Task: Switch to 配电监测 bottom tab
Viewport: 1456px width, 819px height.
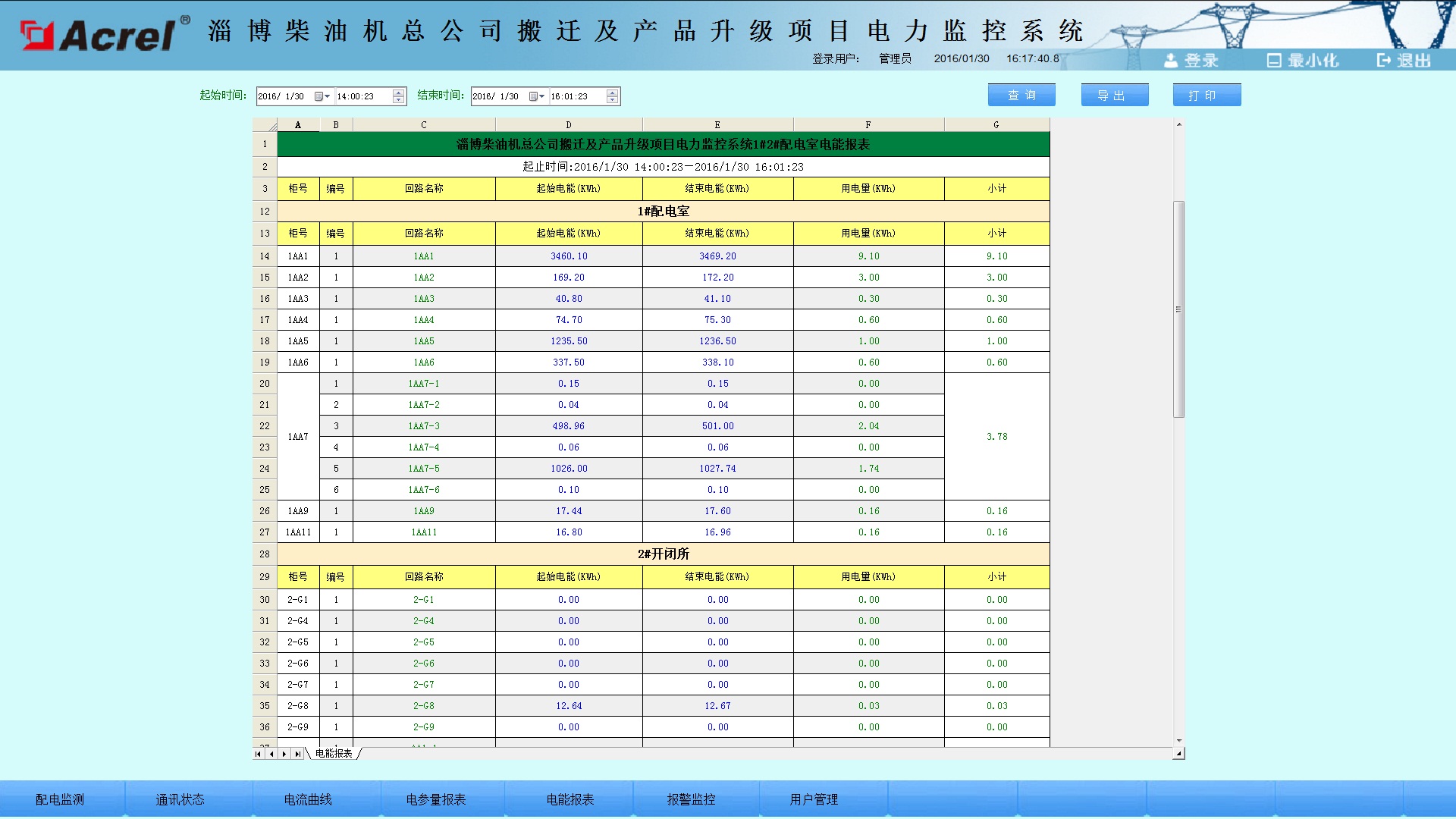Action: point(60,799)
